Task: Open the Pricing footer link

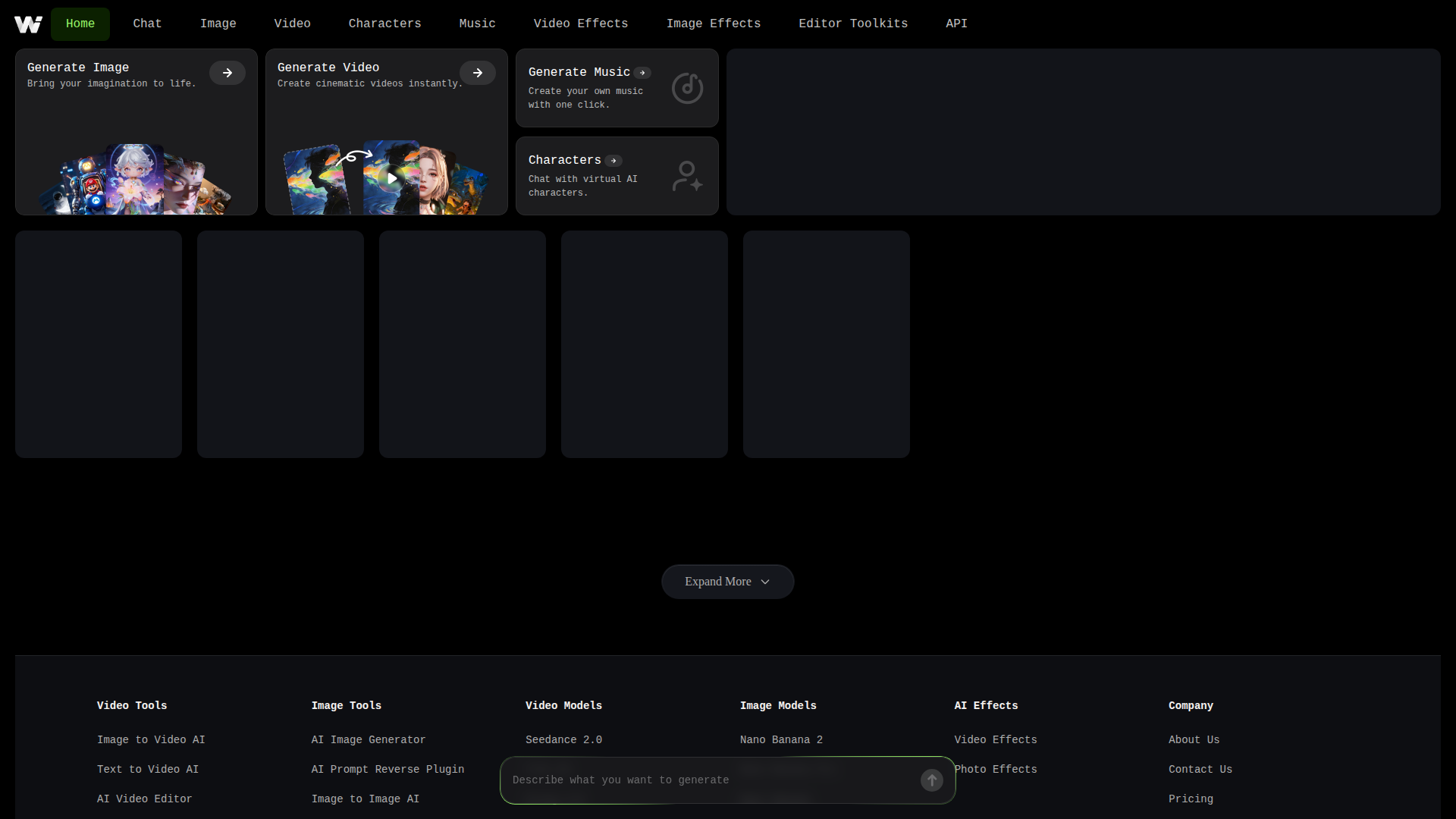Action: point(1191,799)
